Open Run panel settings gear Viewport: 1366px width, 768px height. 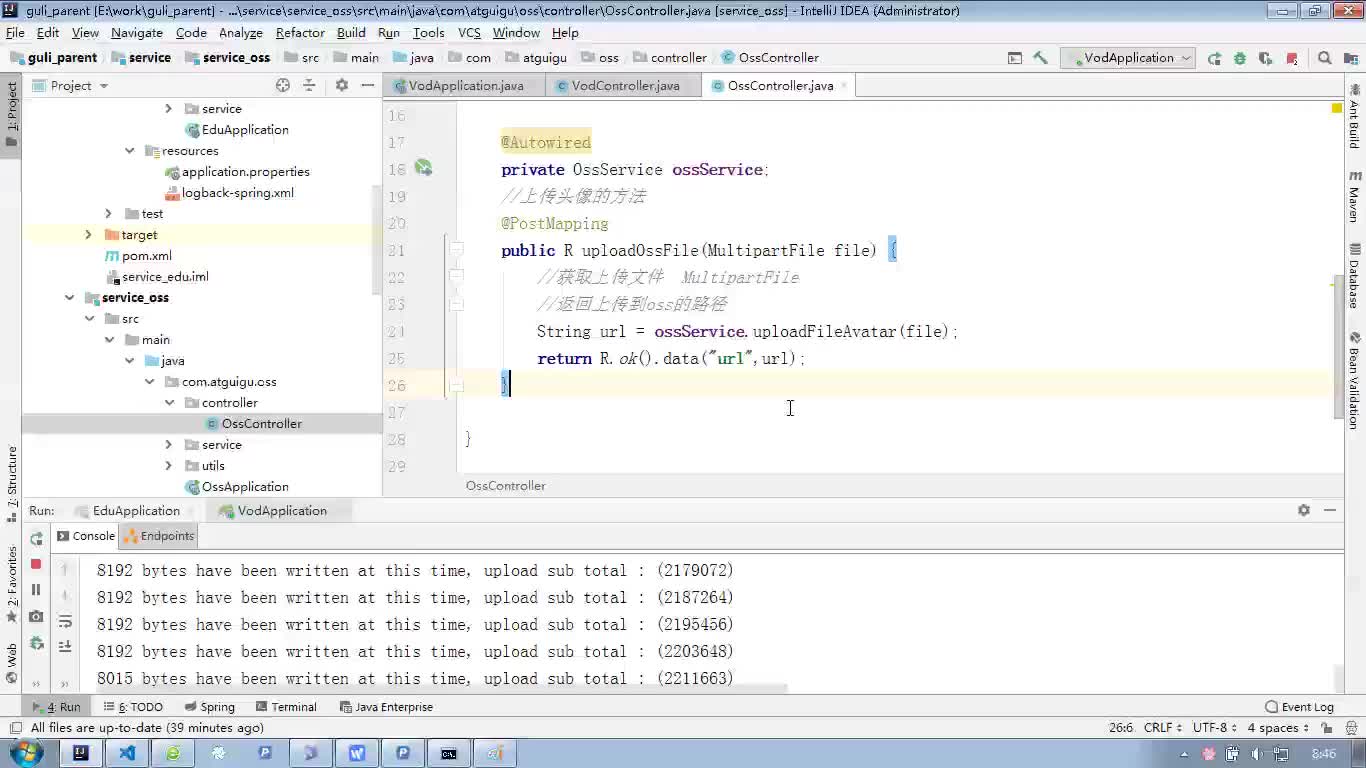tap(1304, 510)
